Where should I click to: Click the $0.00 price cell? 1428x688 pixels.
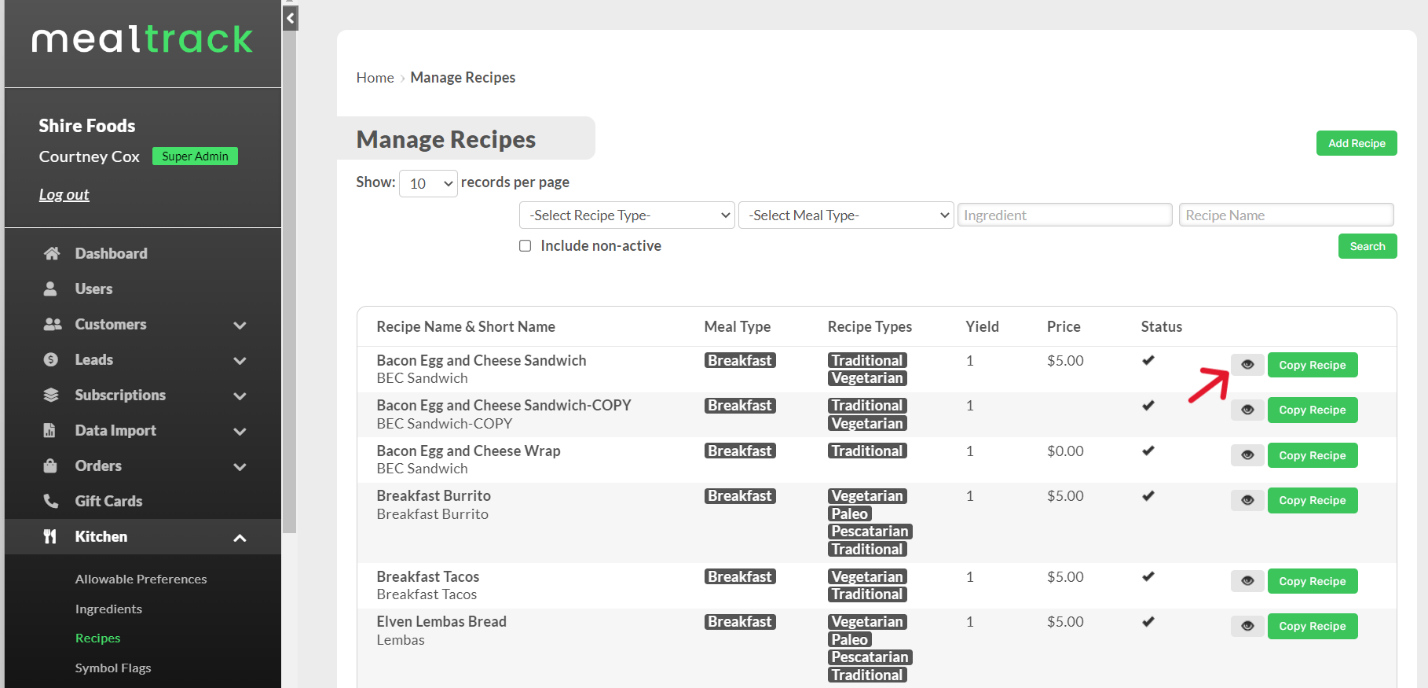pos(1065,451)
